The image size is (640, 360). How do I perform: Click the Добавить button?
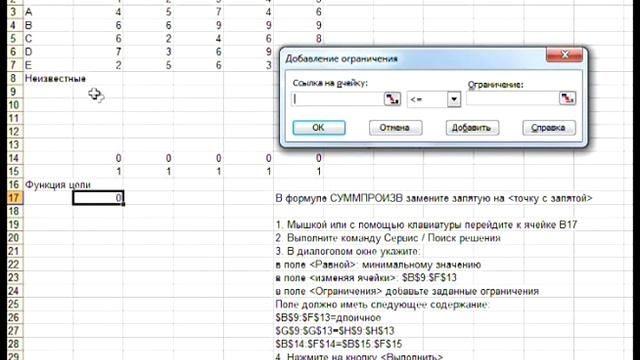click(x=472, y=128)
